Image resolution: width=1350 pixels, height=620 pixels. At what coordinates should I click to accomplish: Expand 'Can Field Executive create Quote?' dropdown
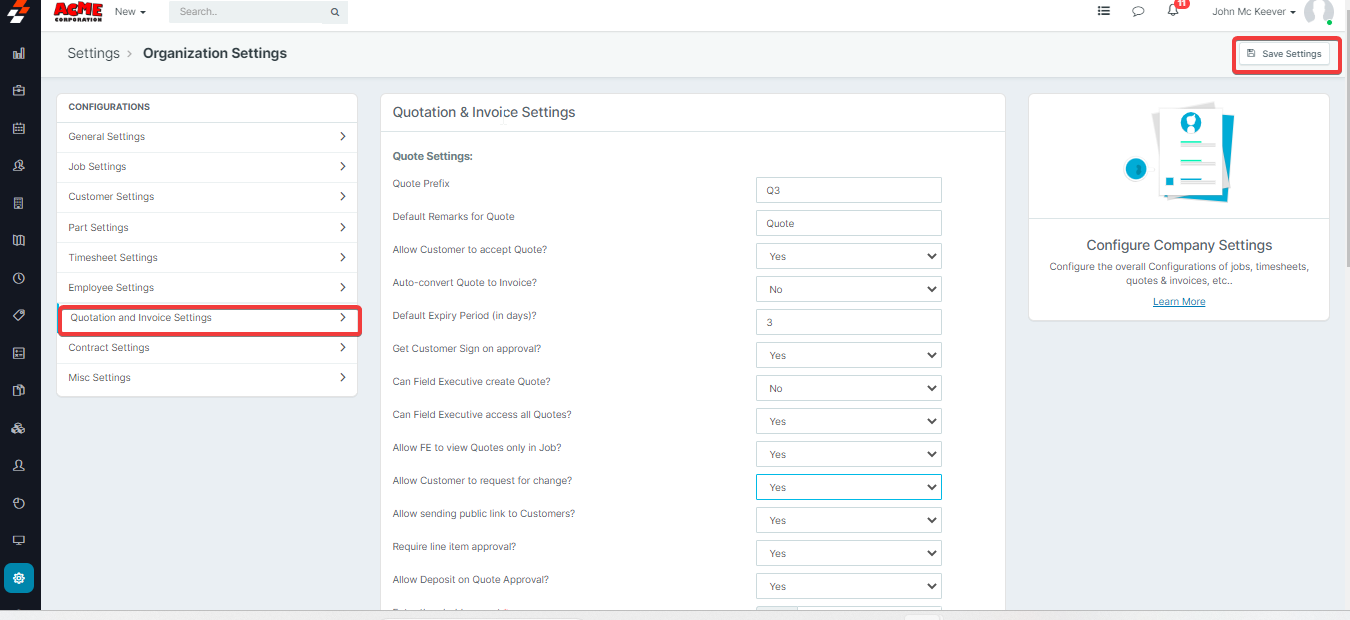848,389
